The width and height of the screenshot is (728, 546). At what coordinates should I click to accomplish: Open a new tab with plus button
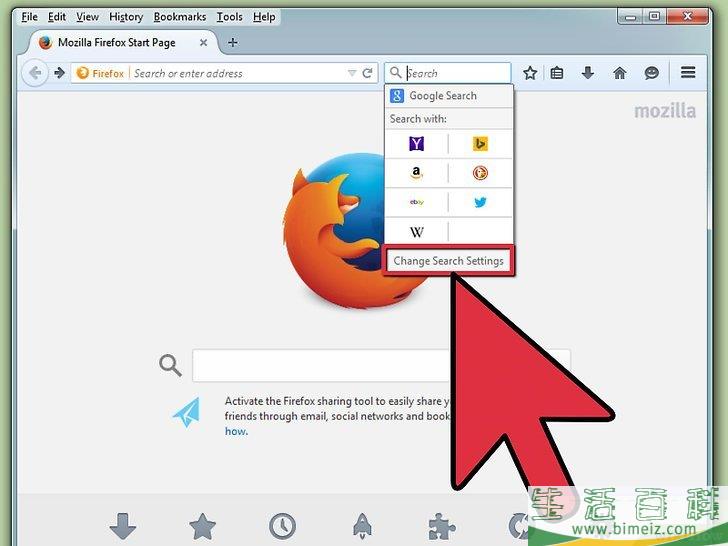point(233,43)
